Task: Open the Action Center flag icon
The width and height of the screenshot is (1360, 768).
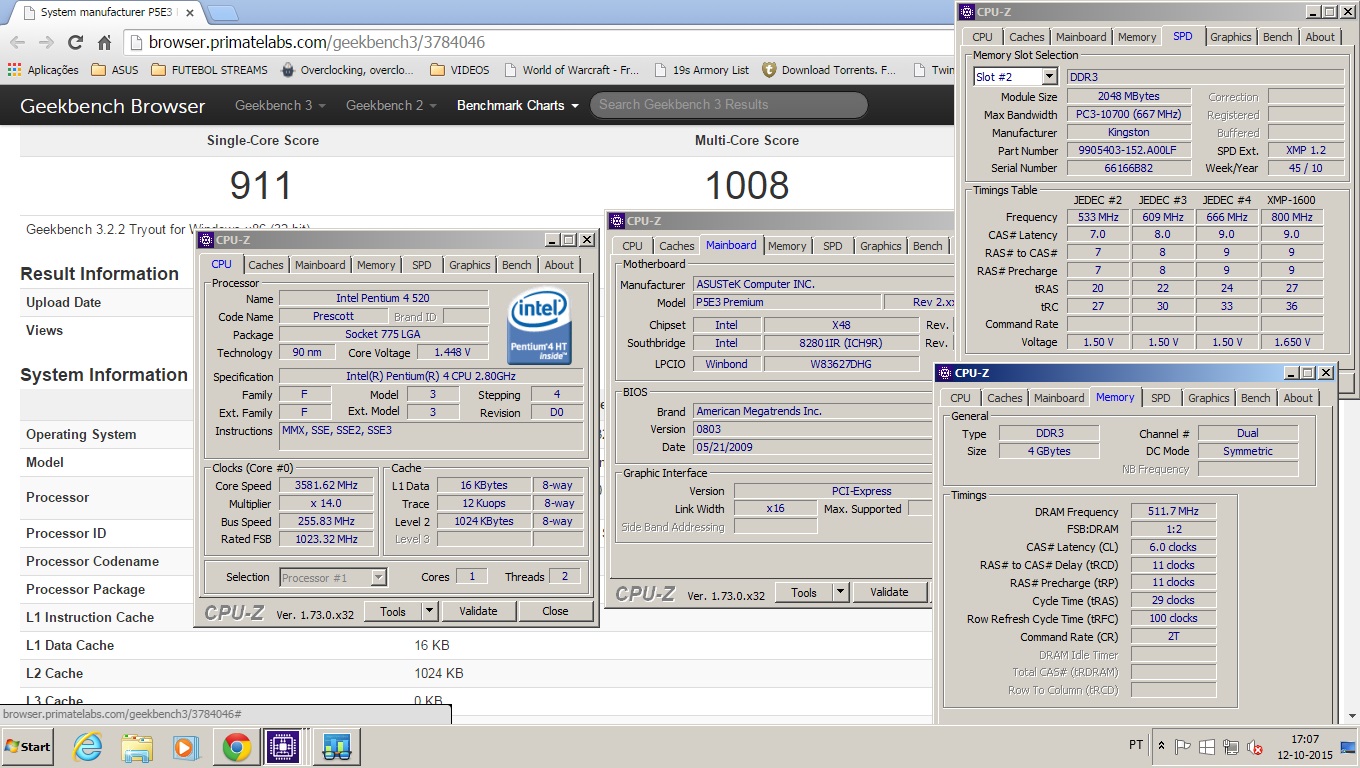Action: point(1183,746)
